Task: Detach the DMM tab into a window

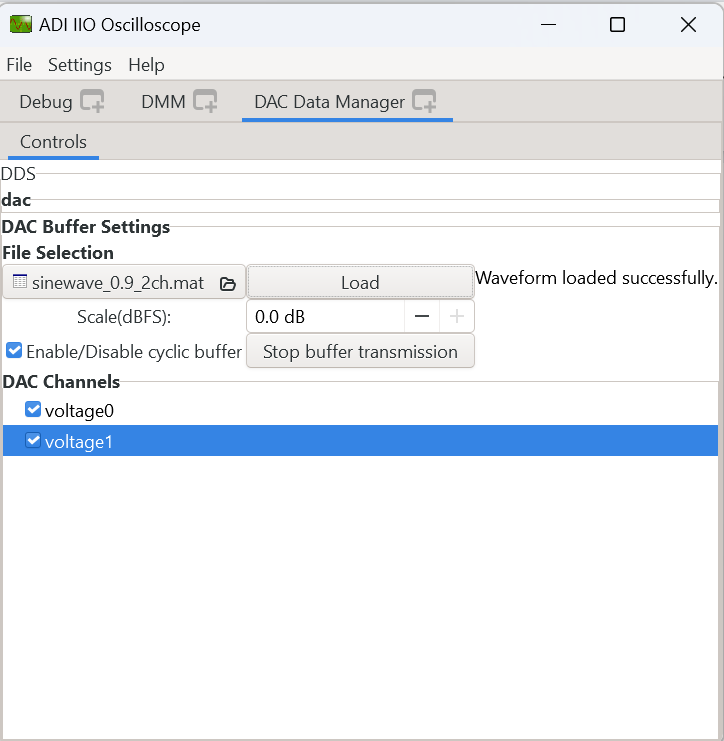Action: pyautogui.click(x=205, y=101)
